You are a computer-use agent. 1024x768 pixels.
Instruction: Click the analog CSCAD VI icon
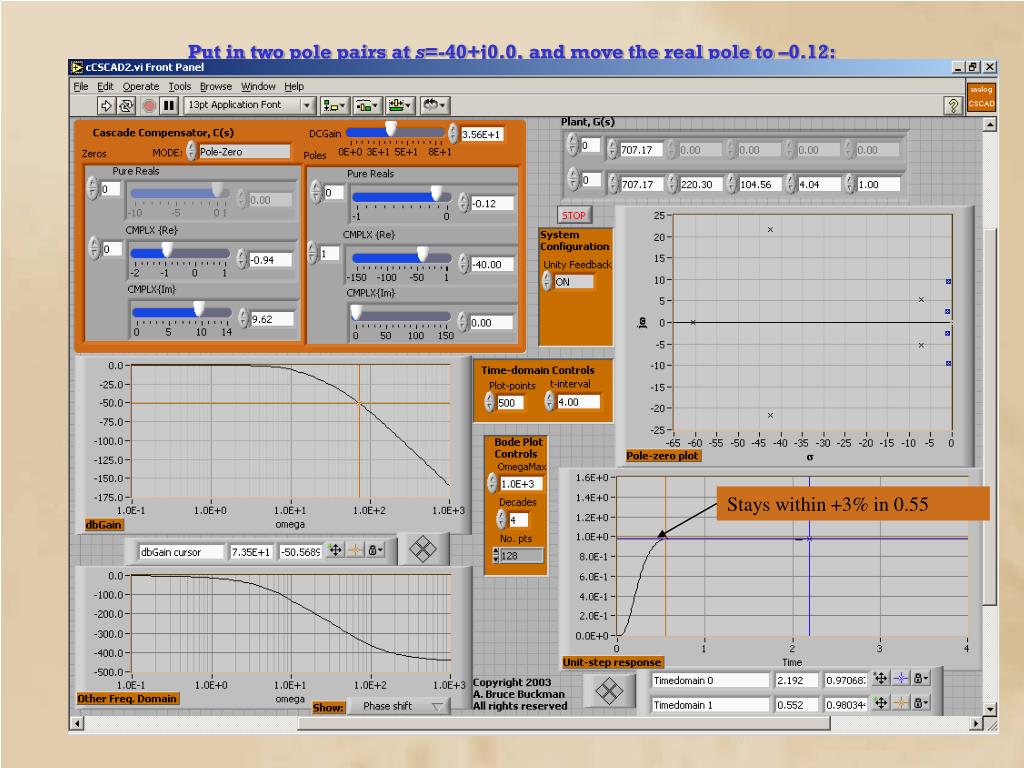click(x=981, y=97)
